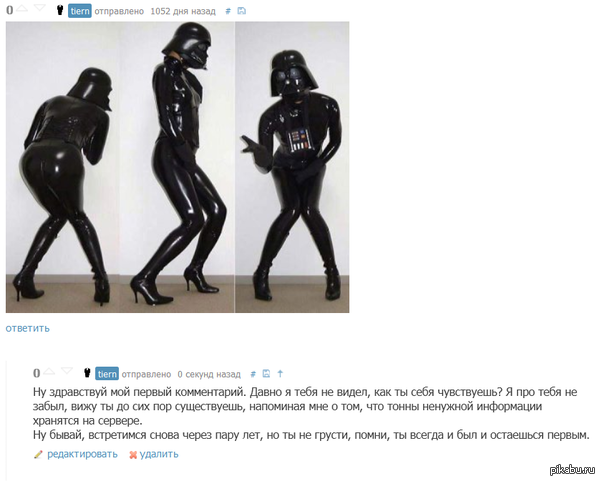Click редактировать to edit the comment
This screenshot has width=600, height=481.
[x=82, y=454]
